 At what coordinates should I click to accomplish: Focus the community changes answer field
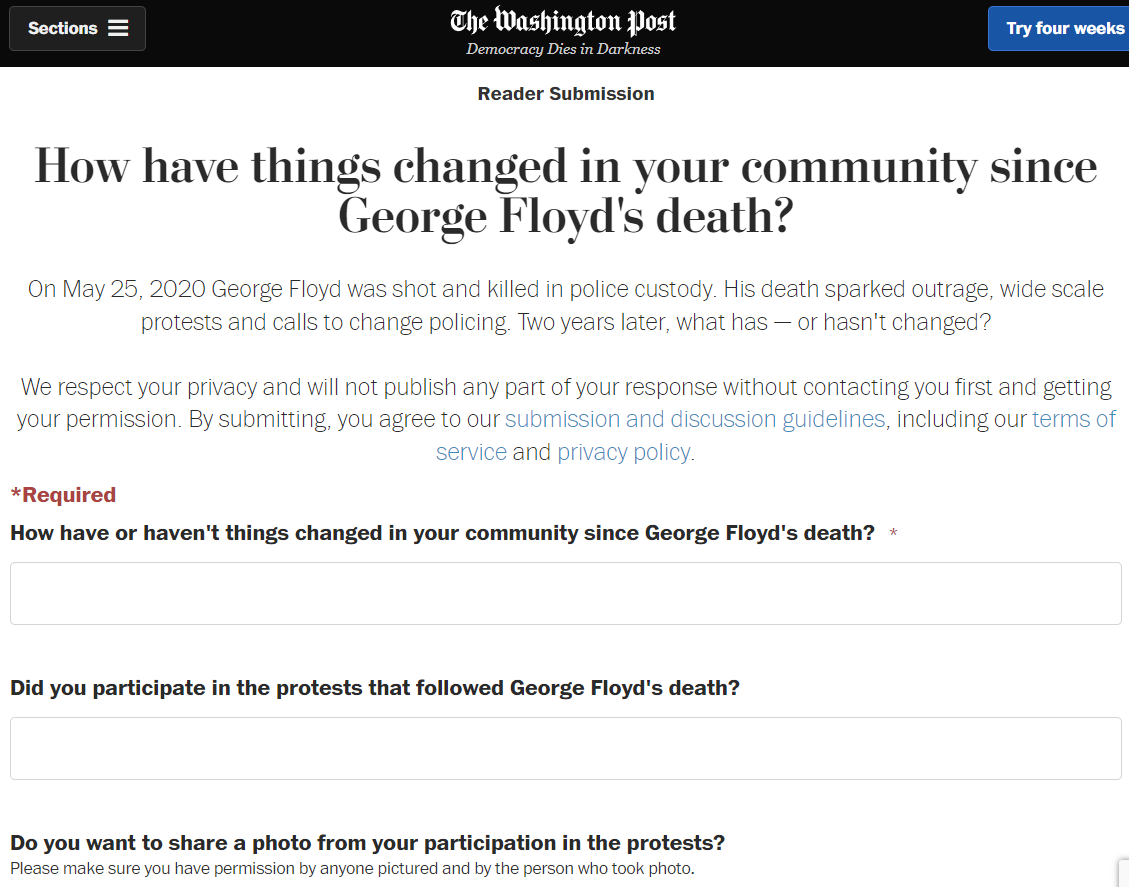coord(566,593)
